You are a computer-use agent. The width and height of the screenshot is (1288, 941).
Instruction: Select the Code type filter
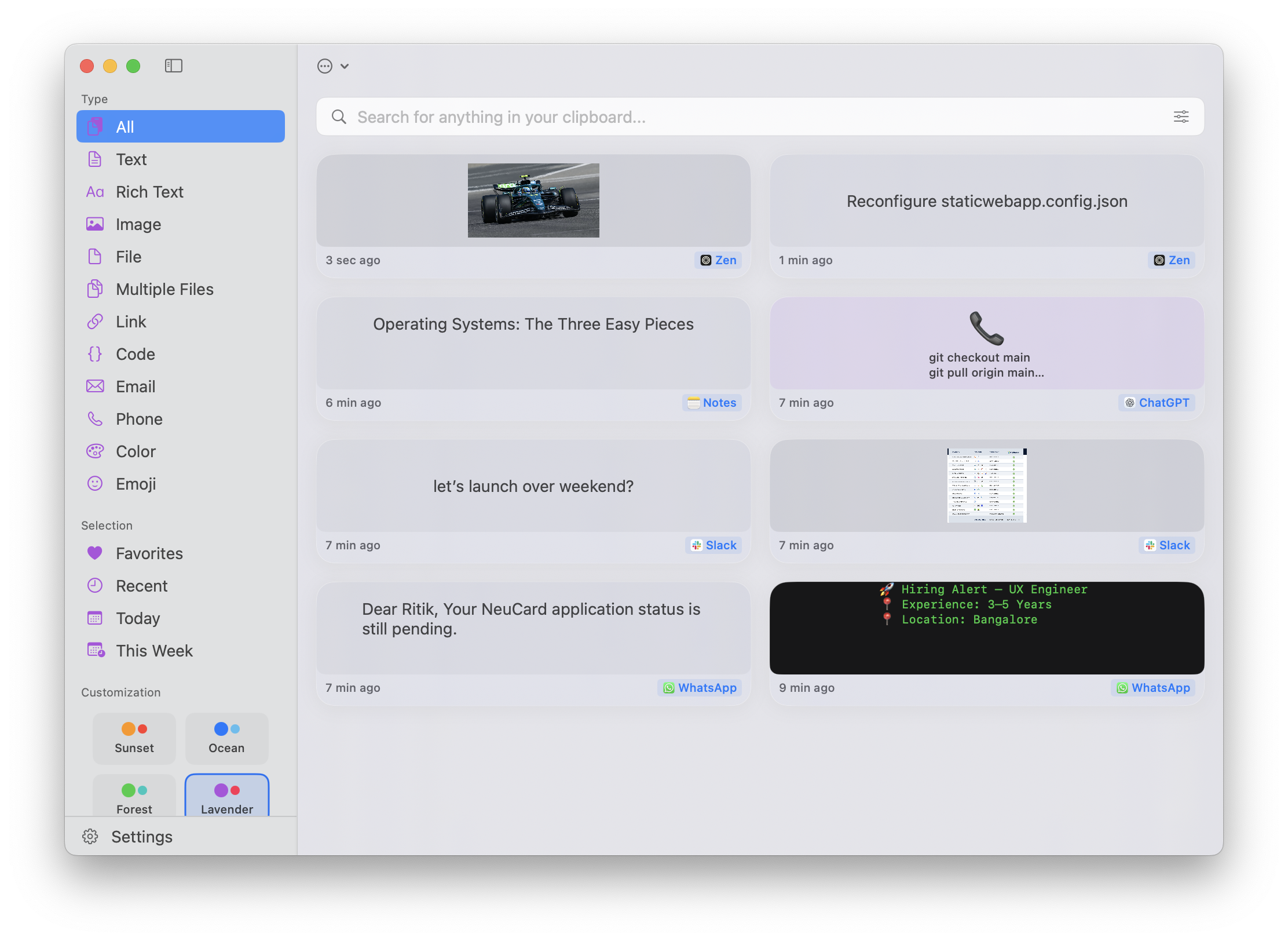point(135,354)
